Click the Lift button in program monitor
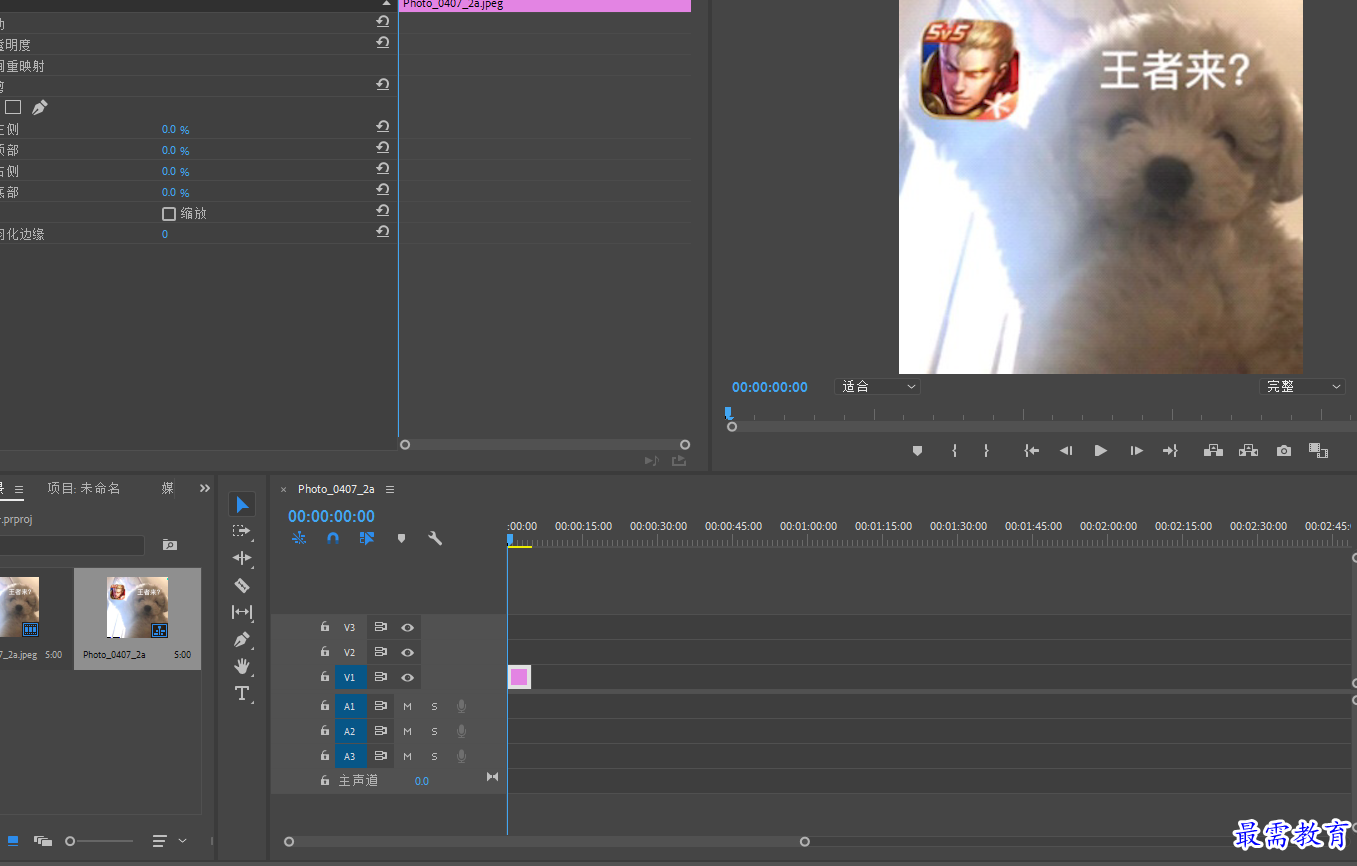 pos(1213,451)
